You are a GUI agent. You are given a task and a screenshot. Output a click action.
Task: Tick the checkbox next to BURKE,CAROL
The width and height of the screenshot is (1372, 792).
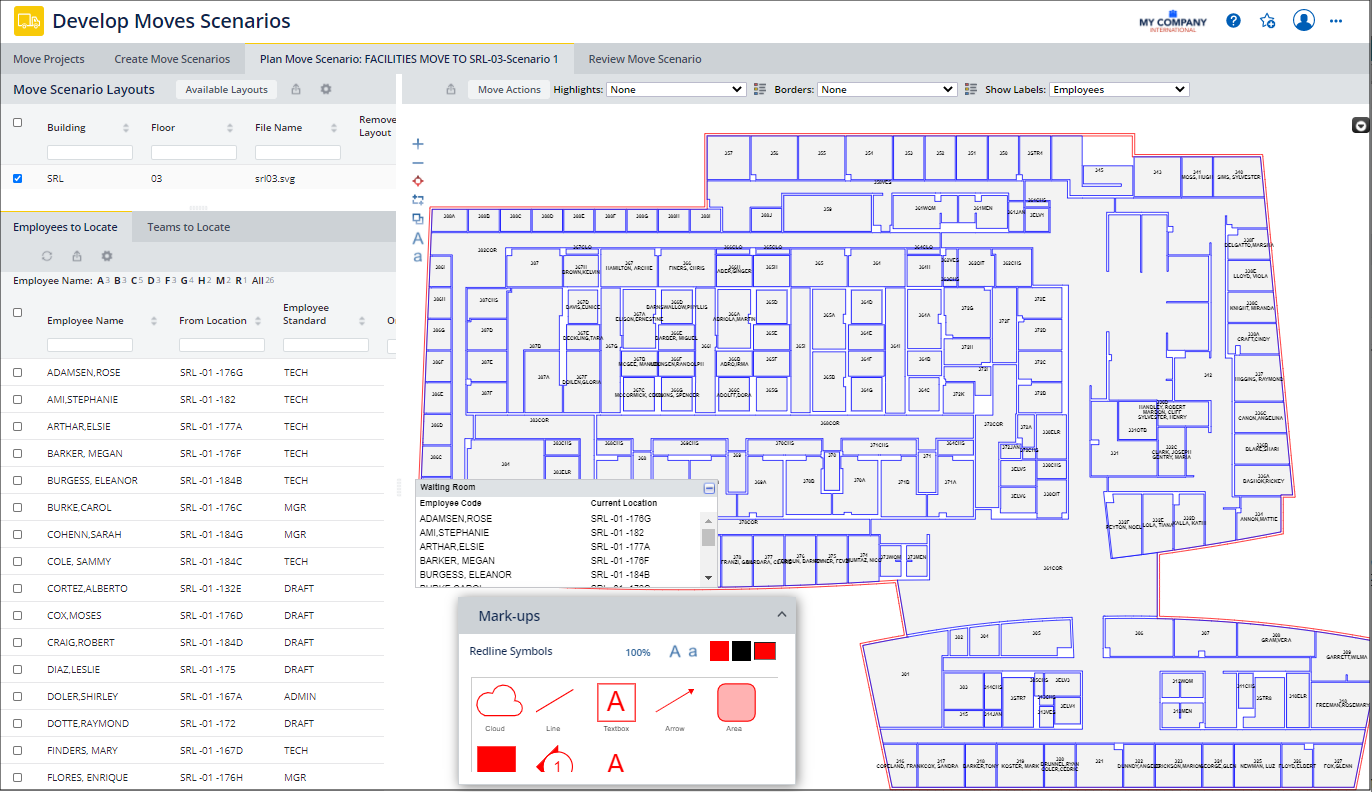click(x=17, y=508)
